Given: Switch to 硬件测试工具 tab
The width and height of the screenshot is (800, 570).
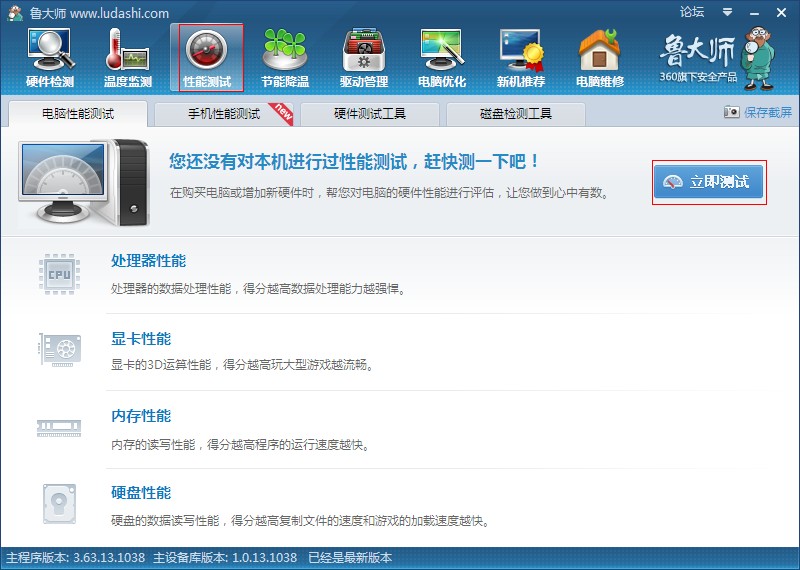Looking at the screenshot, I should [x=370, y=113].
